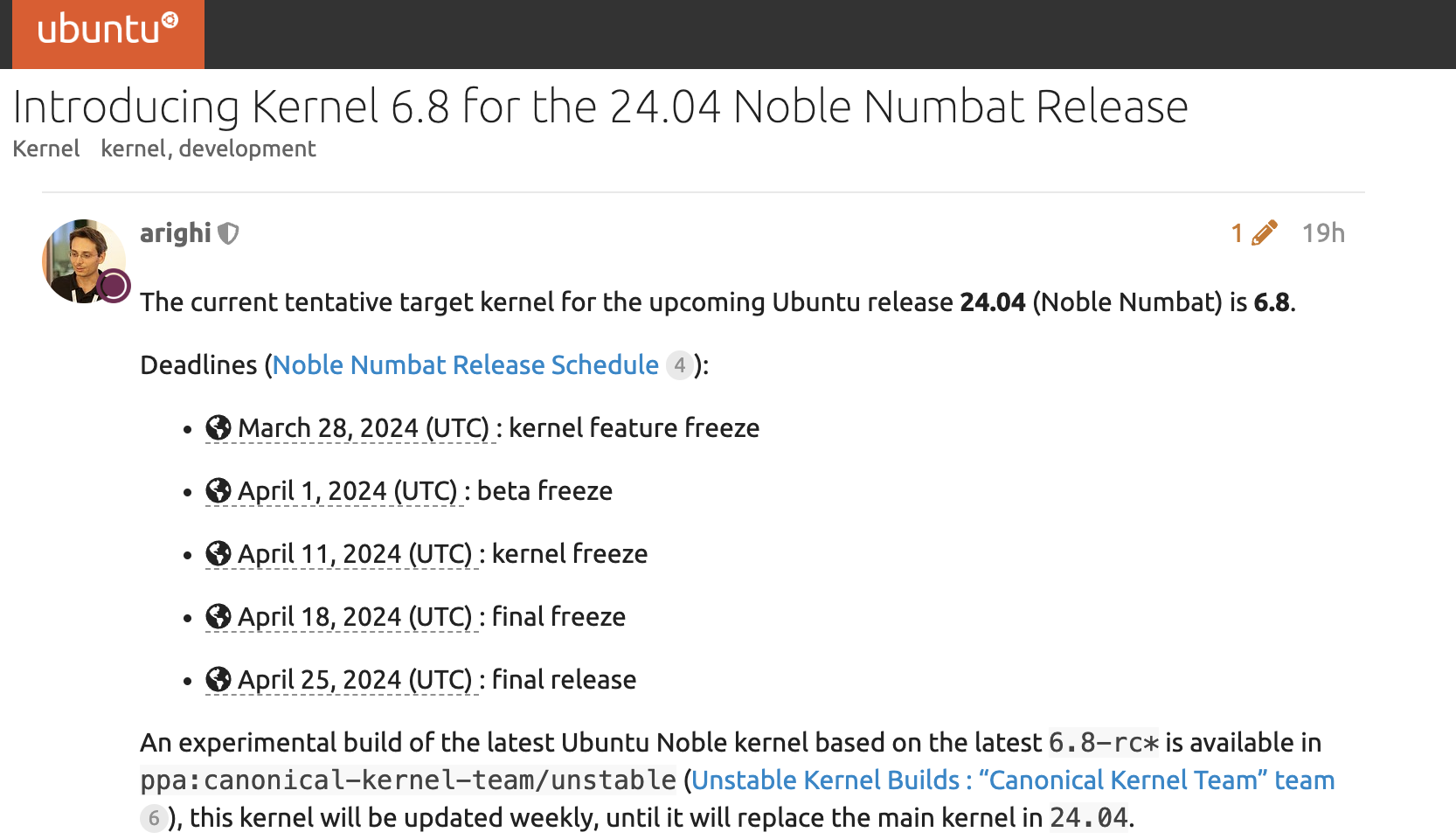Screen dimensions: 1456x839
Task: Click globe icon beside April 18, 2024
Action: 218,616
